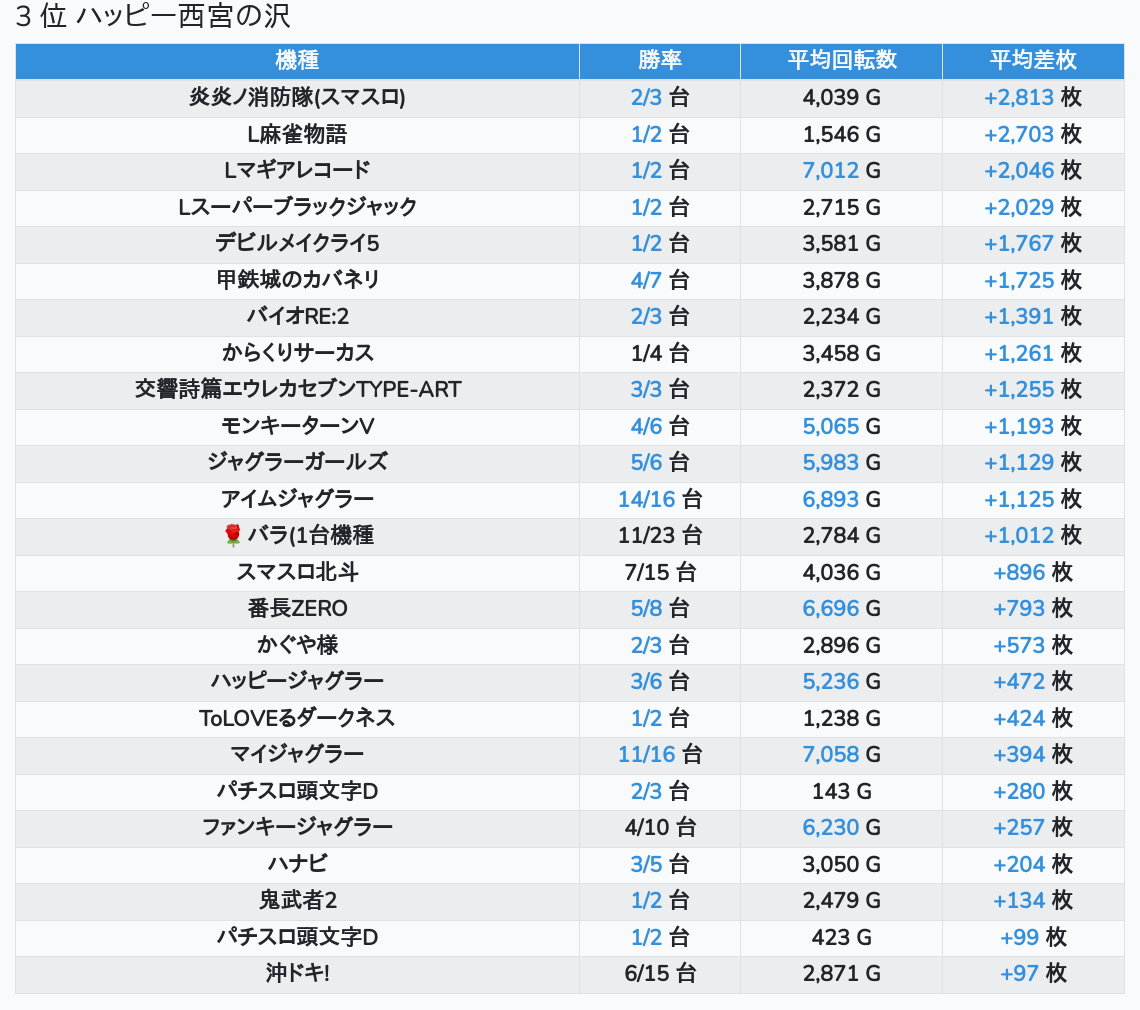
Task: Click パチスロ頭文字D in the 143 G row
Action: (297, 791)
